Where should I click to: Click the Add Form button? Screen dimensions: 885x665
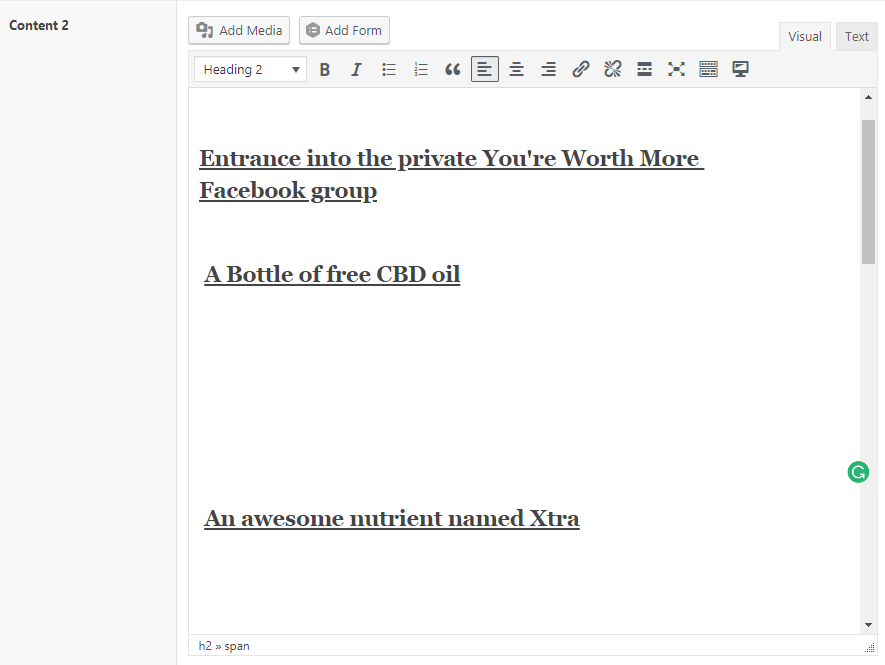point(344,30)
